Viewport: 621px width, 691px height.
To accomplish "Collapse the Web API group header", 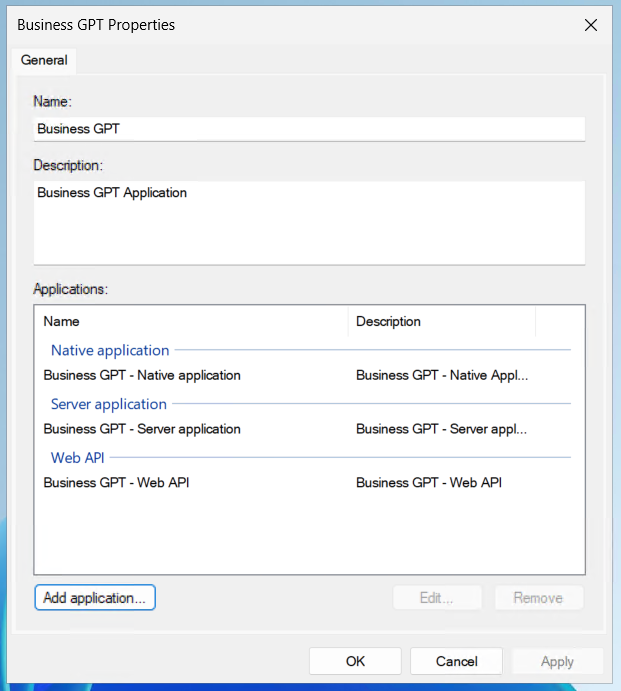I will click(x=78, y=458).
